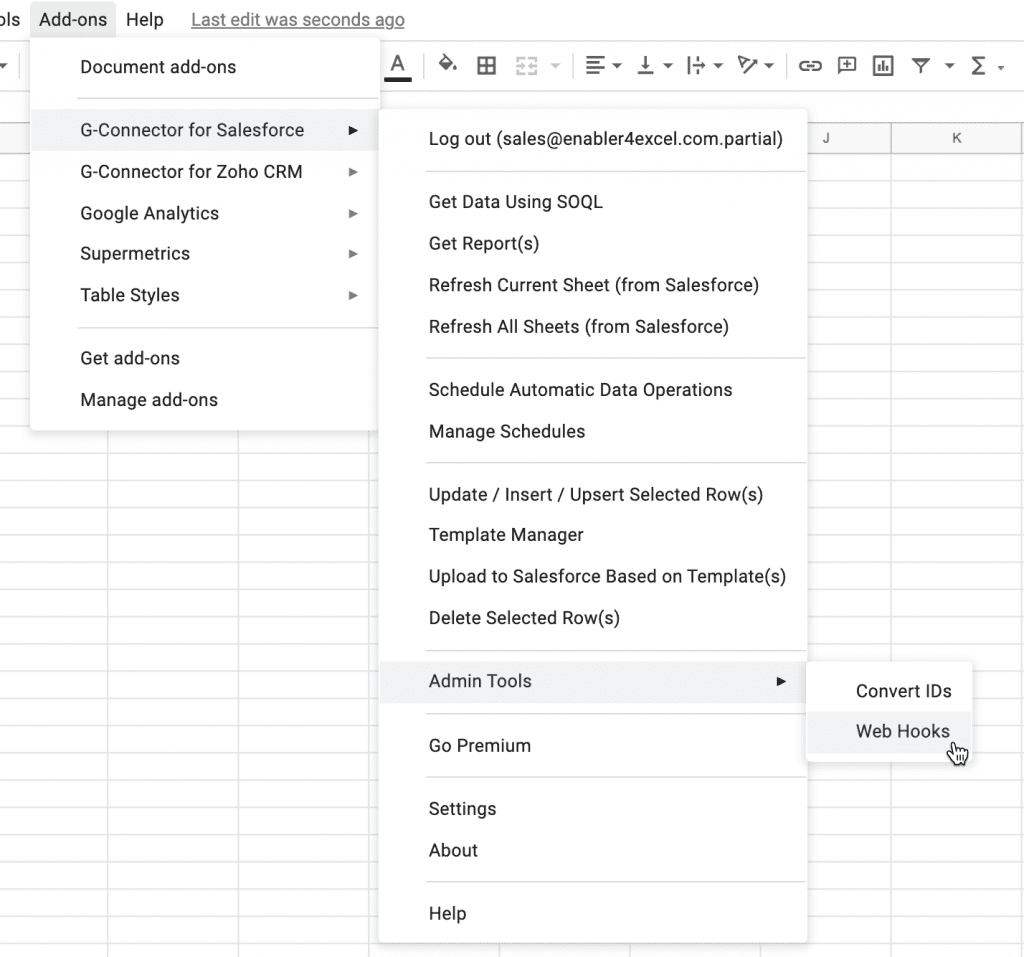The width and height of the screenshot is (1024, 957).
Task: Select the fill color paint bucket icon
Action: click(446, 66)
